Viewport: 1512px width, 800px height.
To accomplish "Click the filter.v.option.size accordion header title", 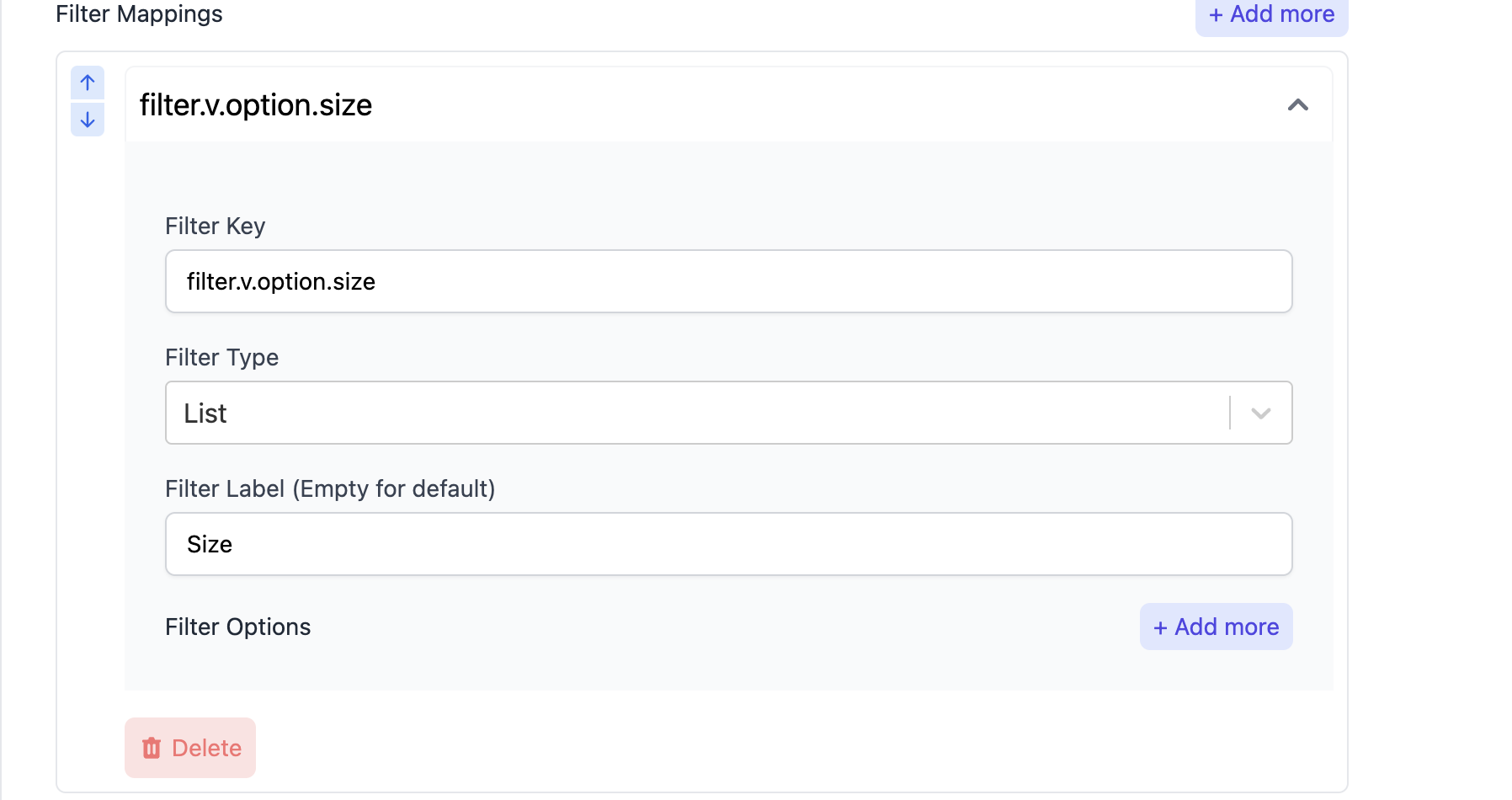I will 256,105.
